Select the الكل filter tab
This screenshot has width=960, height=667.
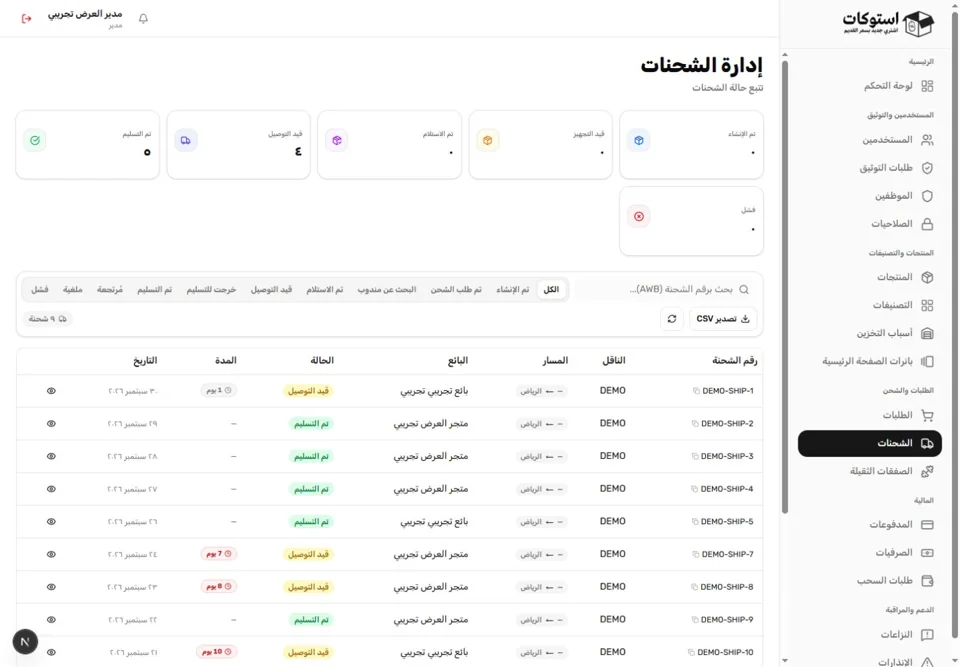[x=551, y=290]
